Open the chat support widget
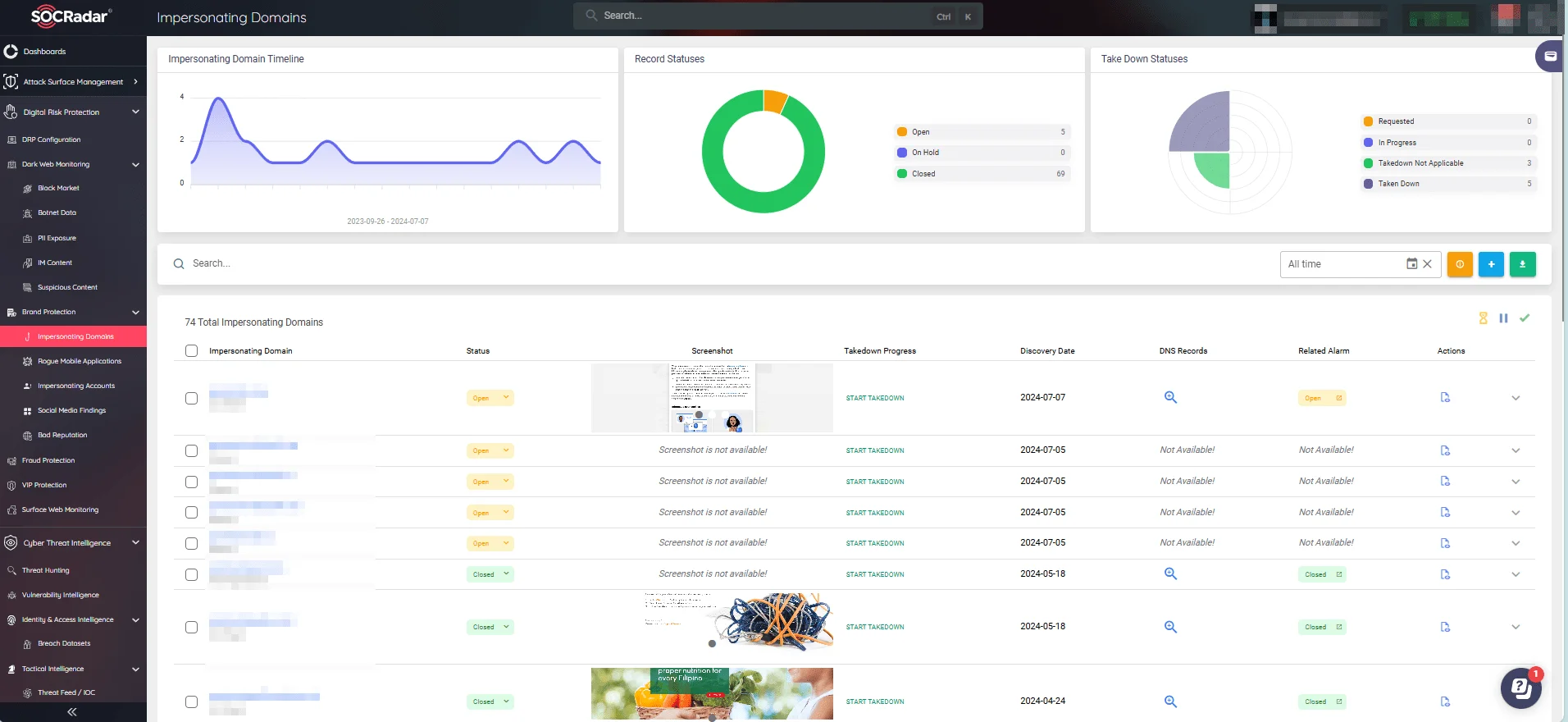 (x=1520, y=688)
